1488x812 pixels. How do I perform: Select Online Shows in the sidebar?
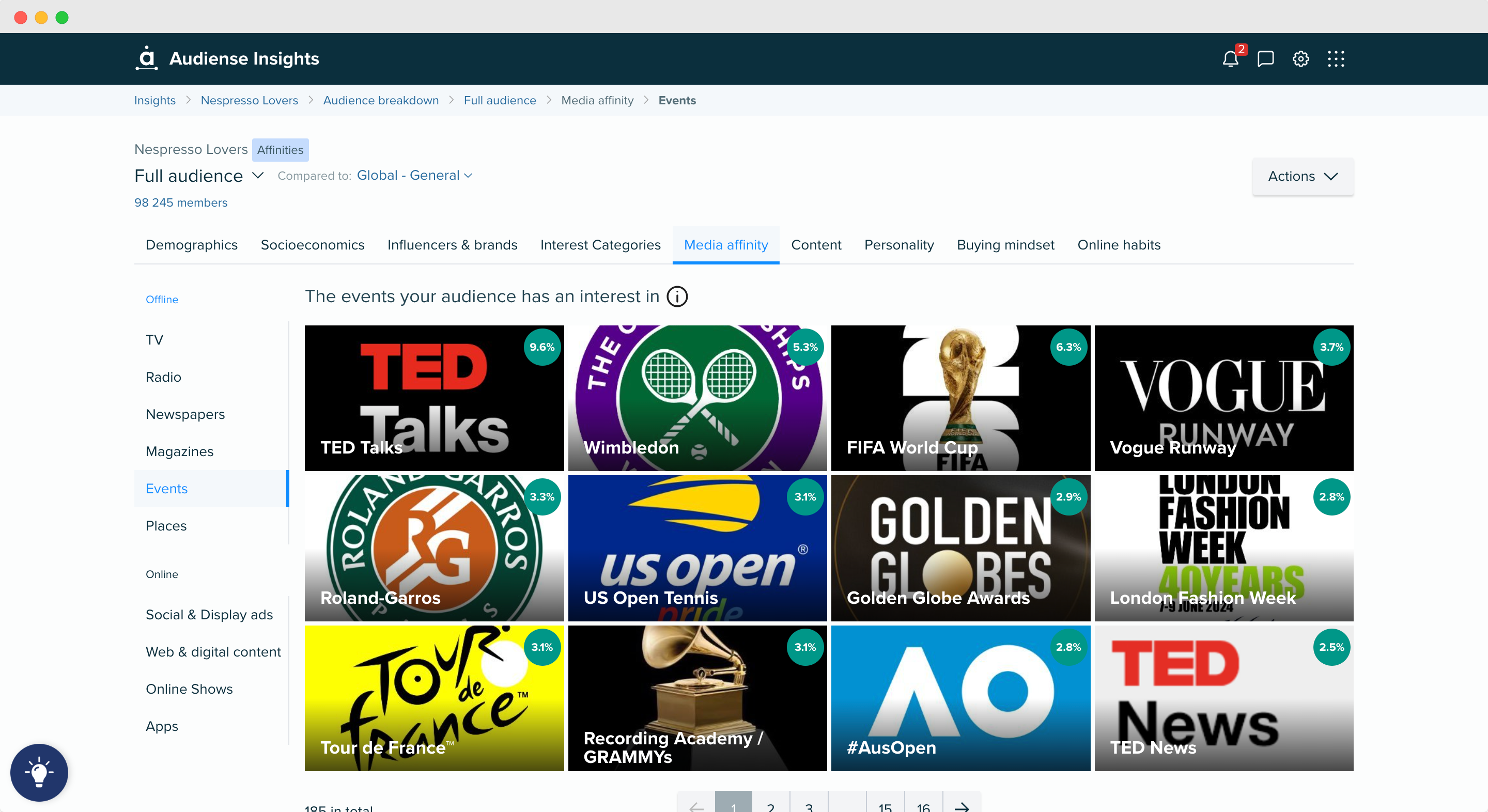point(211,689)
